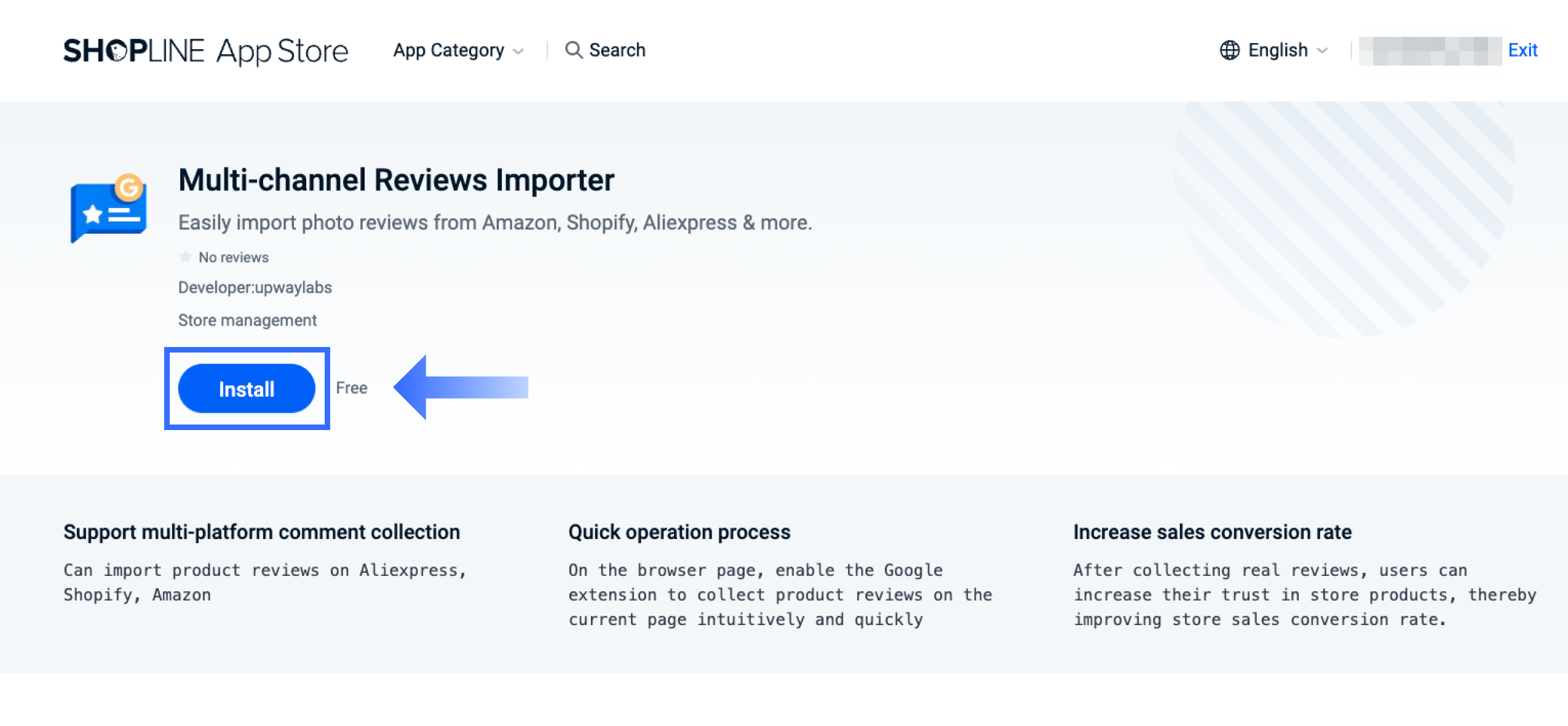Viewport: 1568px width, 726px height.
Task: Click the No reviews text
Action: (233, 257)
